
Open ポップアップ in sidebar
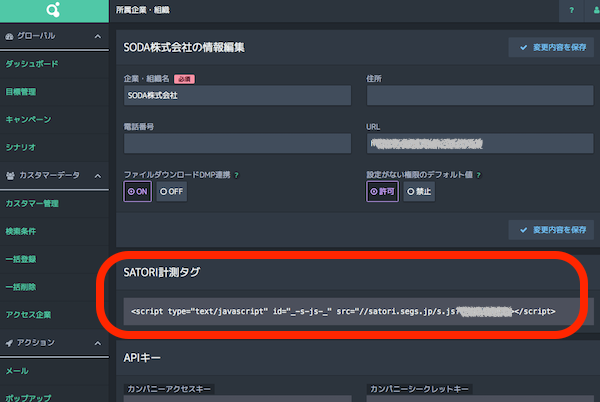point(28,398)
